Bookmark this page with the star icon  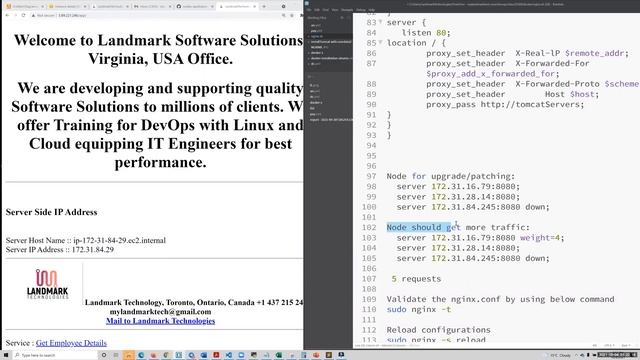coord(291,15)
